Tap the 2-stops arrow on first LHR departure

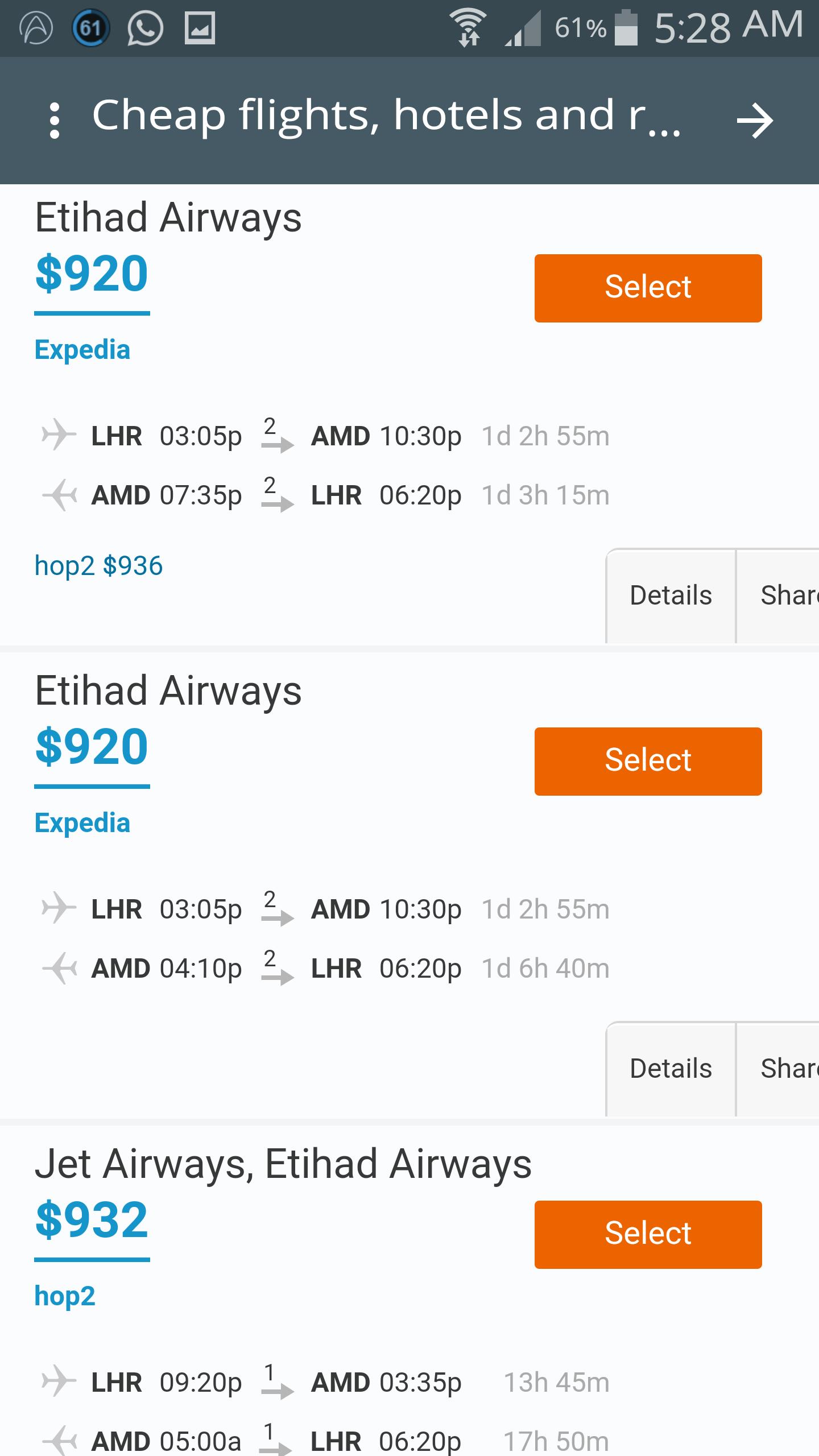point(277,436)
